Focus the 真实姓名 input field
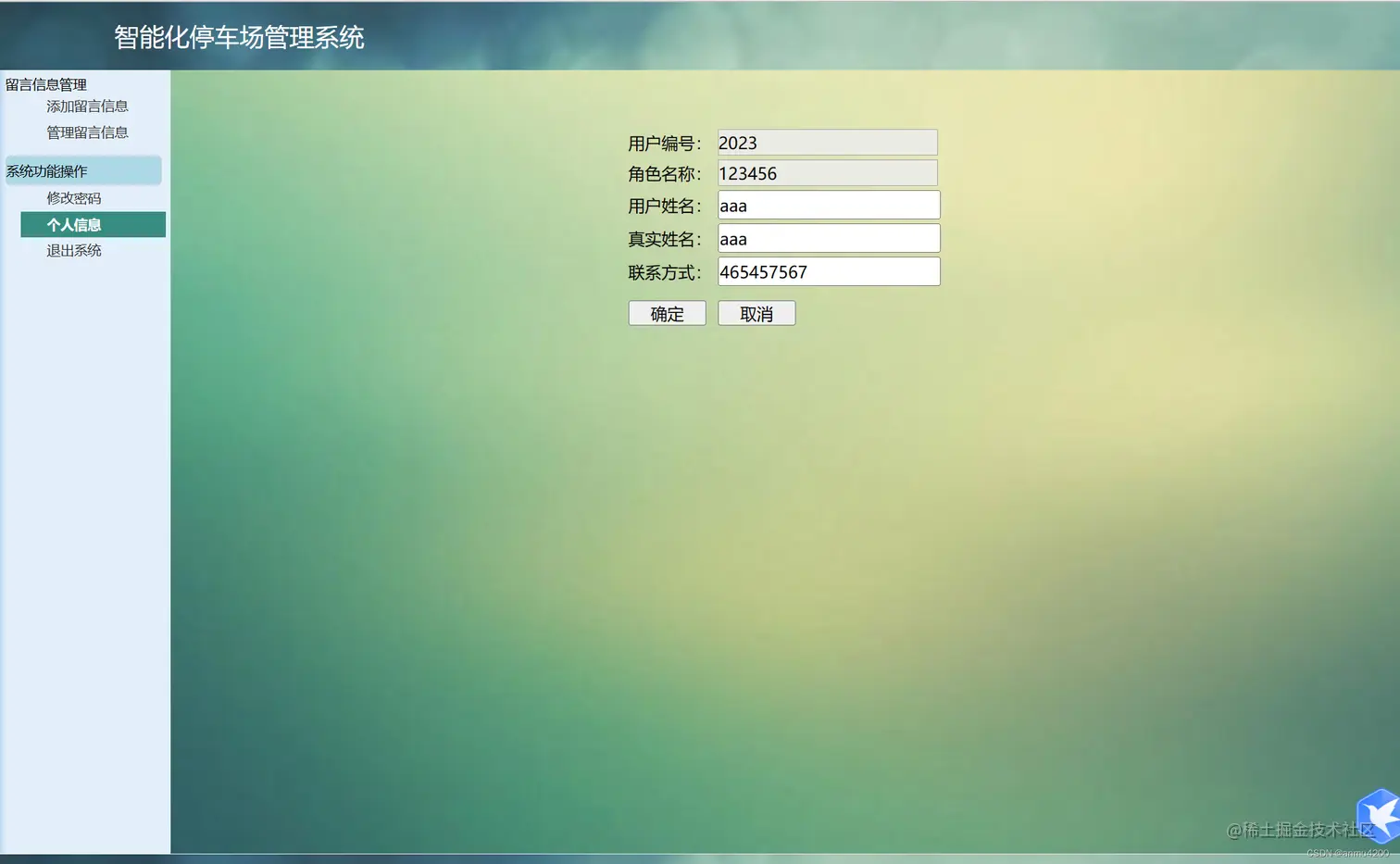Screen dimensions: 1400x864 coord(829,238)
